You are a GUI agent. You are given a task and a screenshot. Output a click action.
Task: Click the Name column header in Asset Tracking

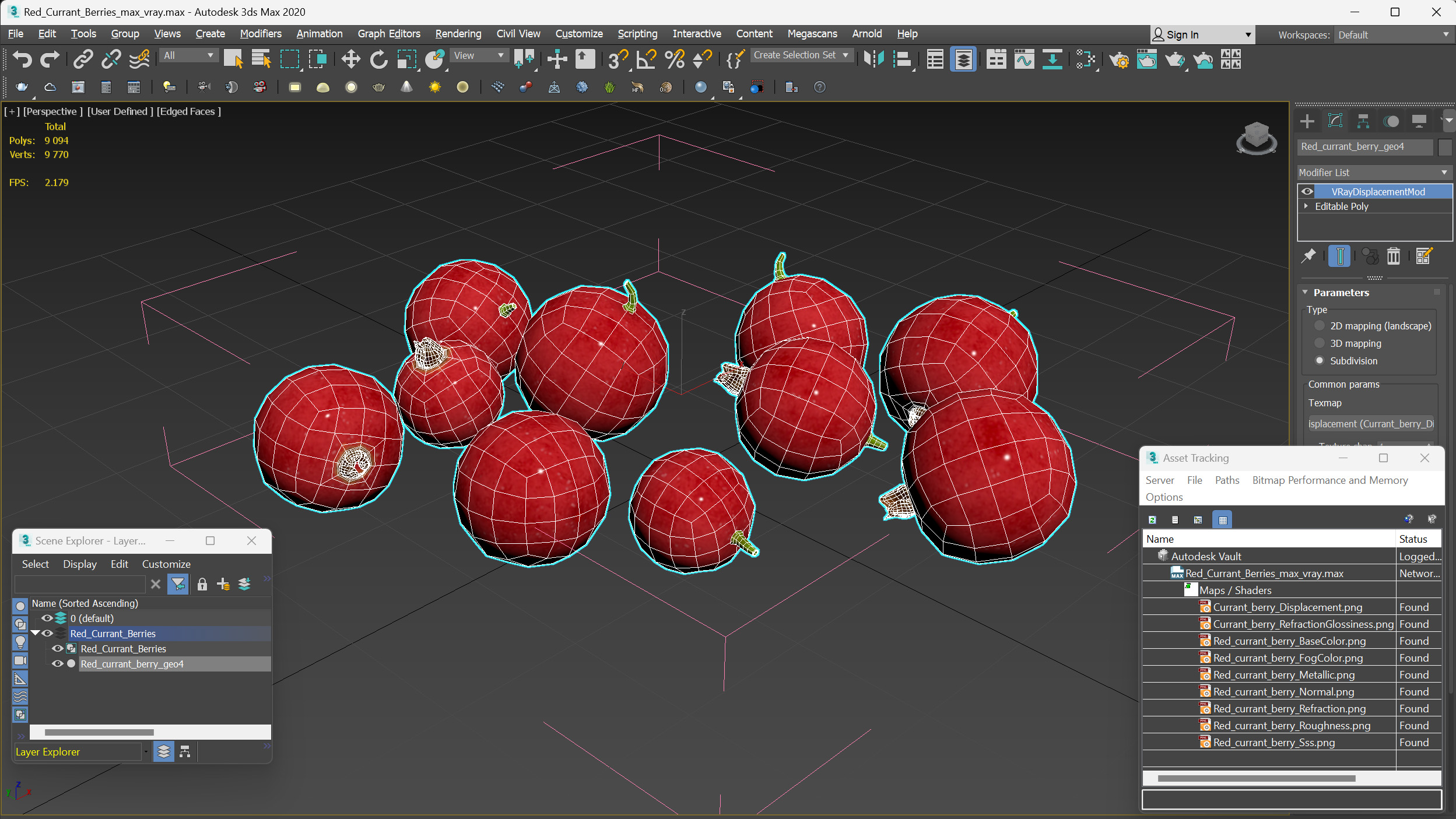pyautogui.click(x=1269, y=539)
